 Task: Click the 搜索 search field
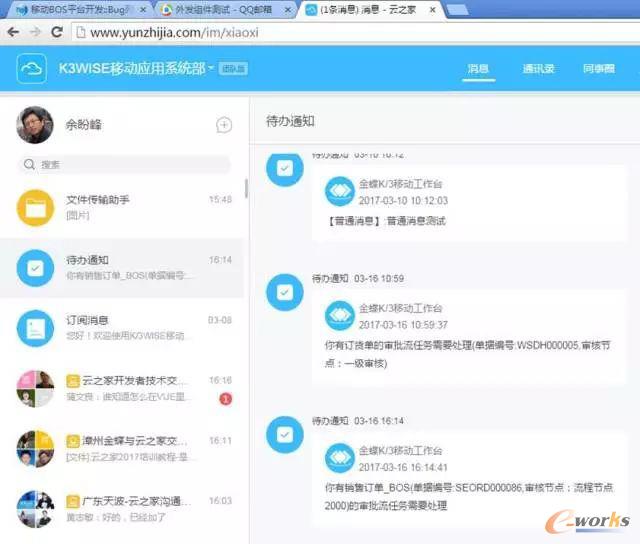pyautogui.click(x=124, y=164)
